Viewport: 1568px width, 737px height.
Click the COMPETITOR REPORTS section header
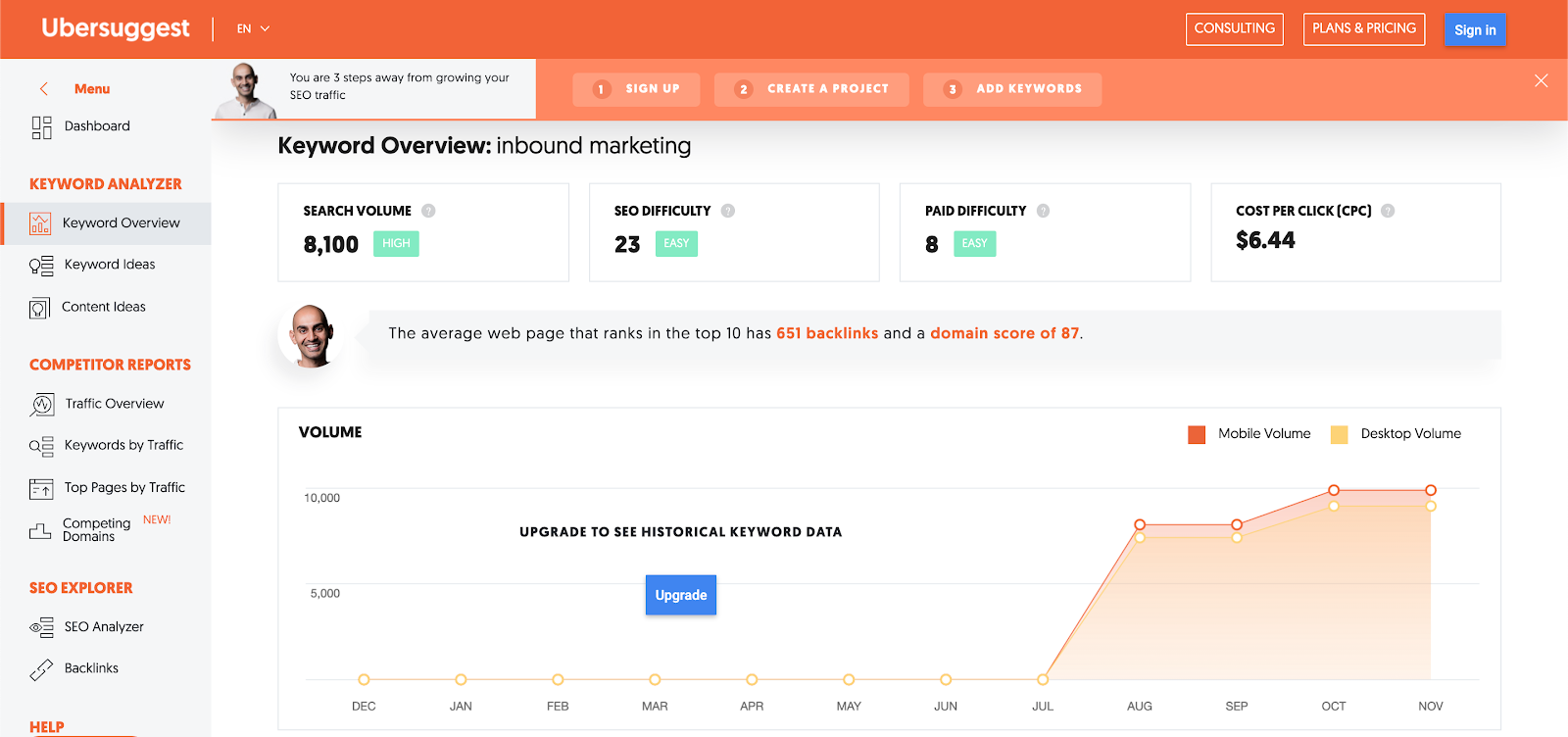pyautogui.click(x=110, y=365)
